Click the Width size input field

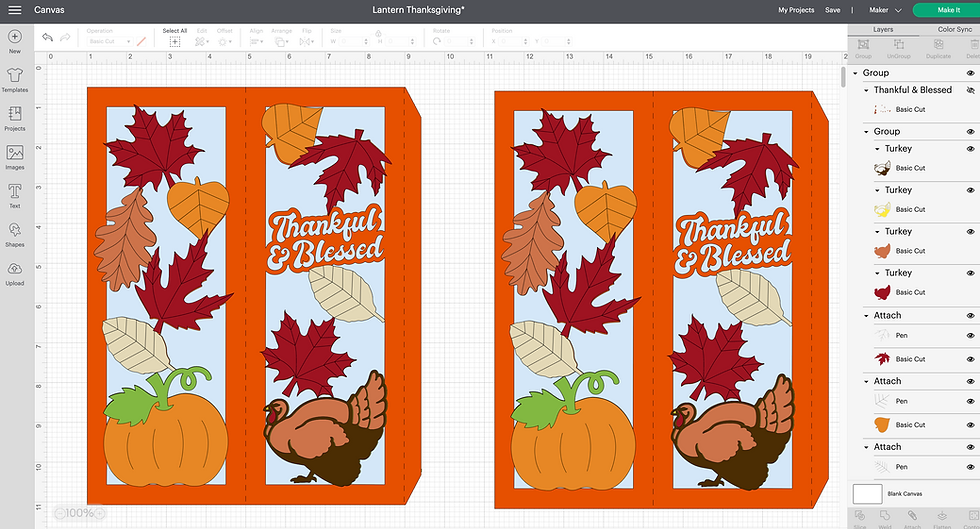[354, 41]
